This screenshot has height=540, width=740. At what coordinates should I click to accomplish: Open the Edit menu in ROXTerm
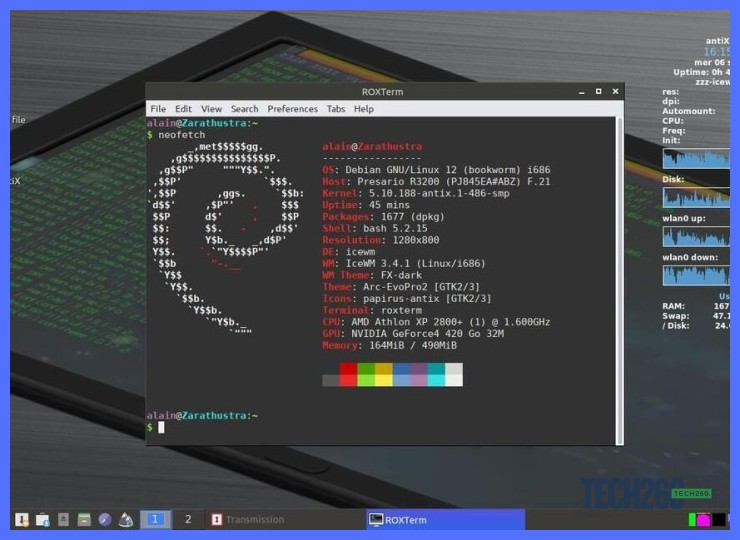pos(183,109)
